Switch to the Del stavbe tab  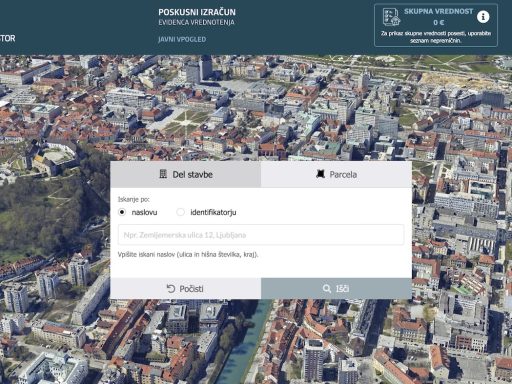tap(186, 174)
